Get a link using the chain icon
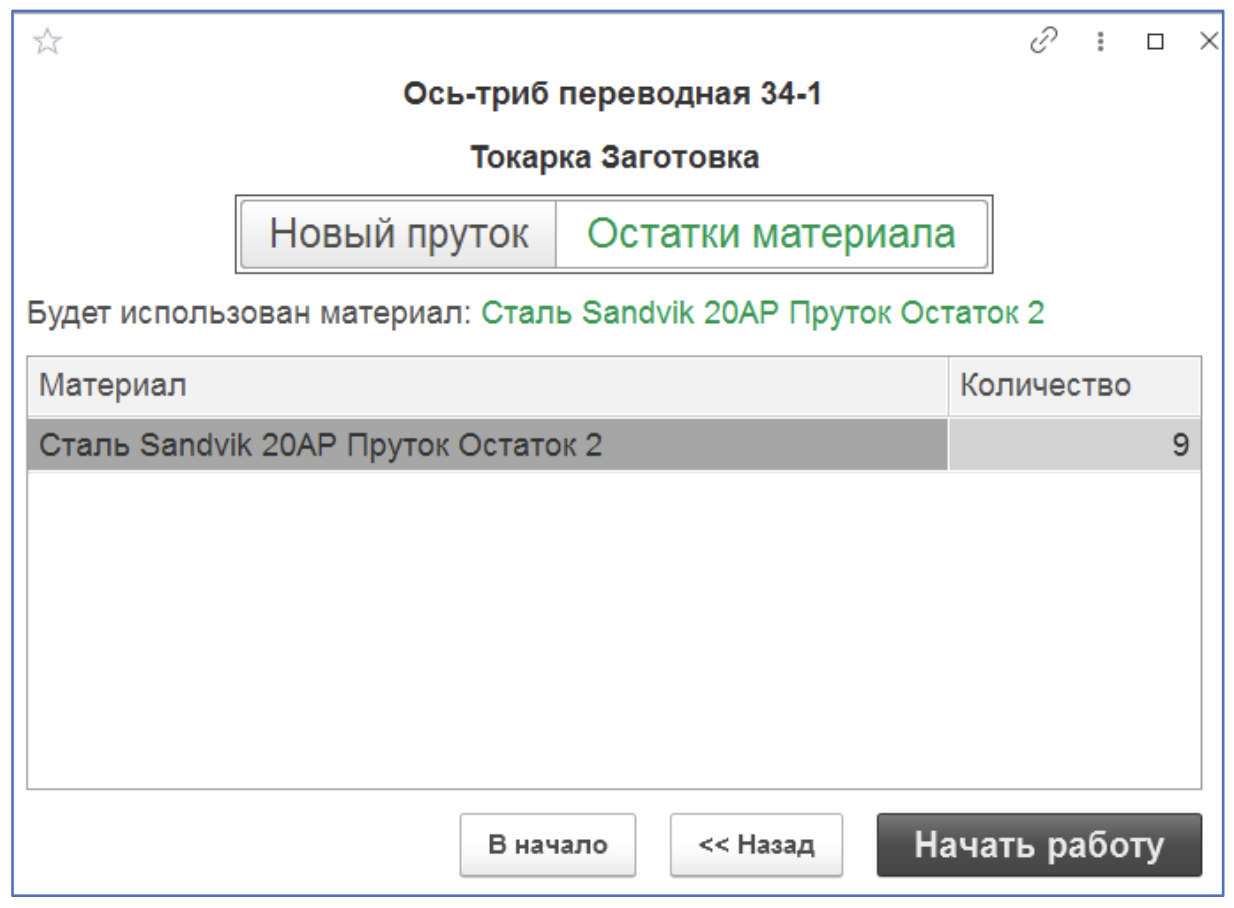 pos(1044,41)
